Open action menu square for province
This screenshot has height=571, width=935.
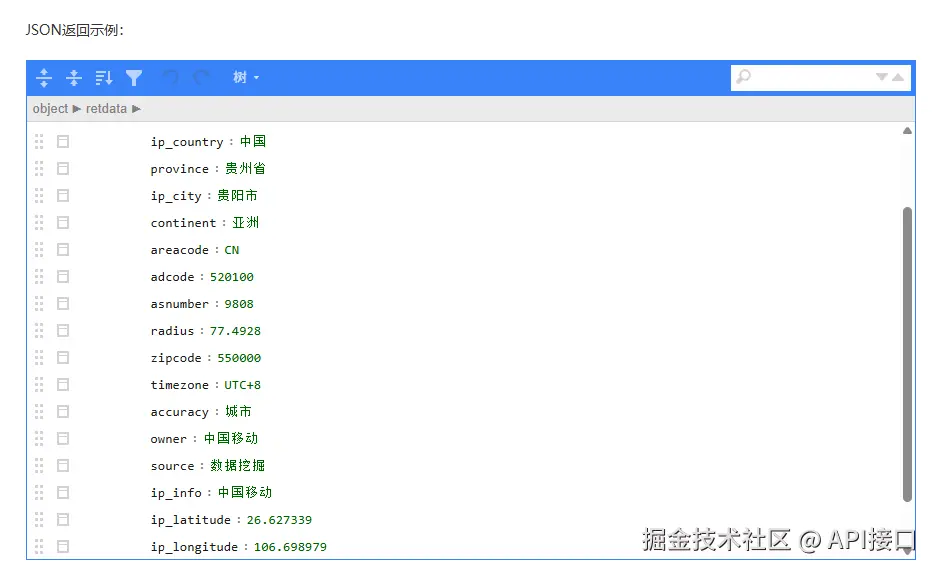pos(63,169)
